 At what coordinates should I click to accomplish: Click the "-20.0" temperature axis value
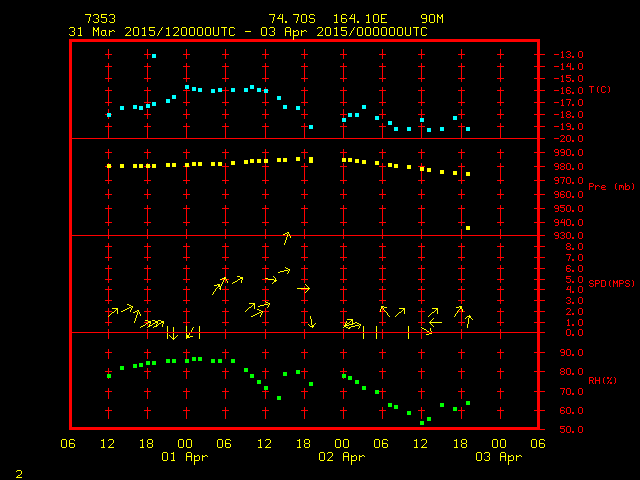coord(568,139)
